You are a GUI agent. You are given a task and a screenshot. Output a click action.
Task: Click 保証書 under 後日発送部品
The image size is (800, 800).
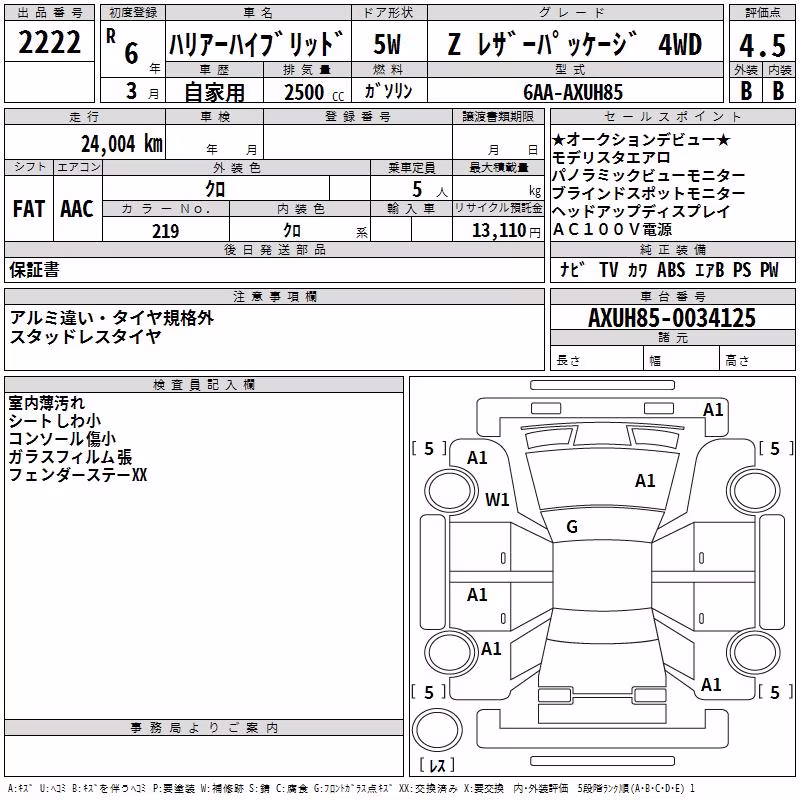(34, 270)
